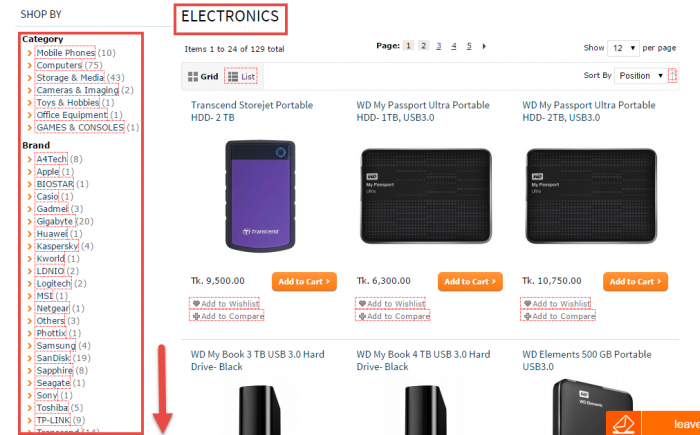Click Transcend Storejet purple drive thumbnail

pos(261,195)
